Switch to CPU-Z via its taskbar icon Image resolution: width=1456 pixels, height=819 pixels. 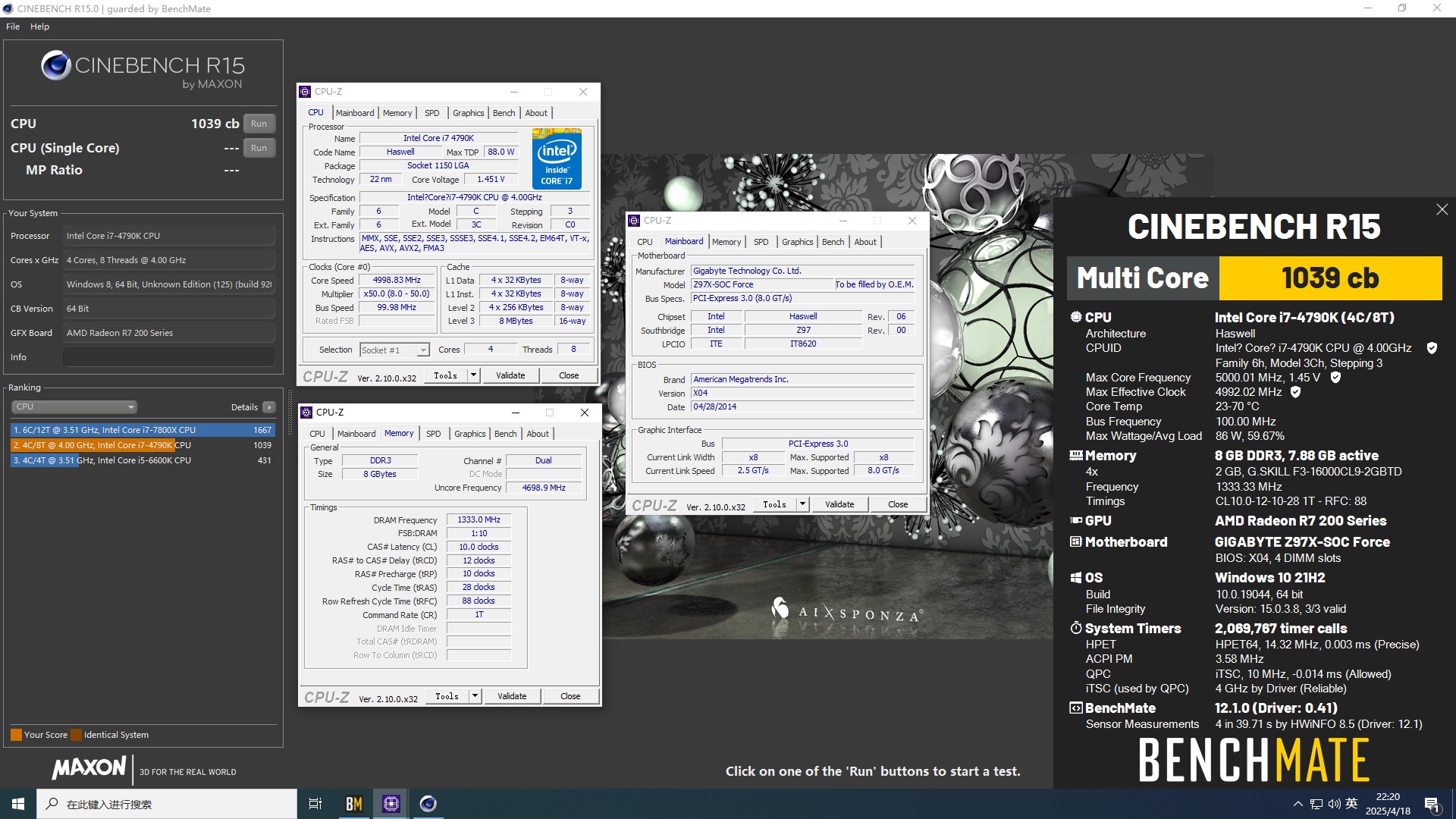point(391,804)
